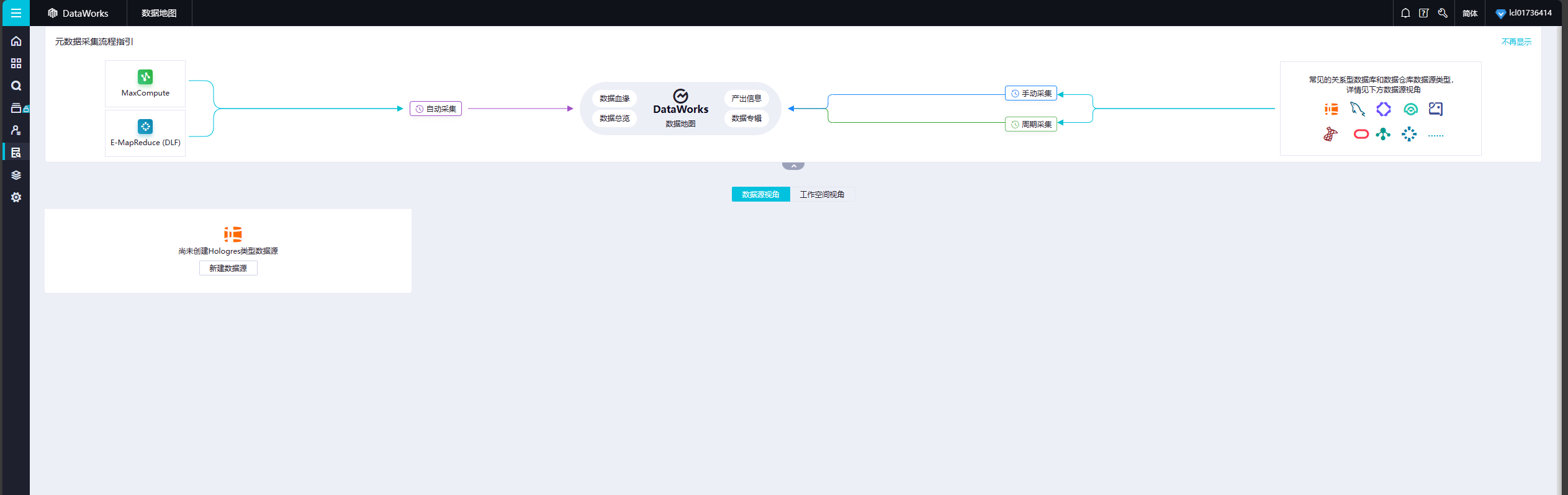The width and height of the screenshot is (1568, 495).
Task: Open the sidebar four-squares grid icon
Action: 16,63
